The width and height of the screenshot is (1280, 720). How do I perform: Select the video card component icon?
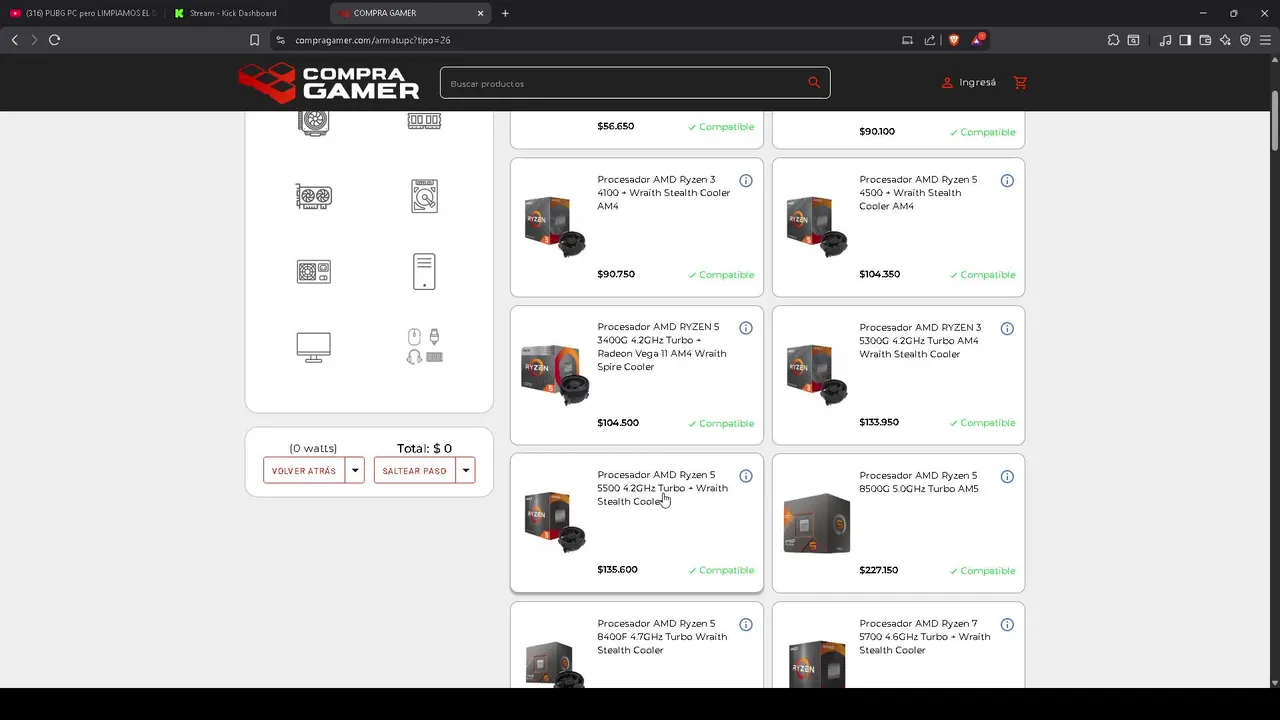click(314, 196)
